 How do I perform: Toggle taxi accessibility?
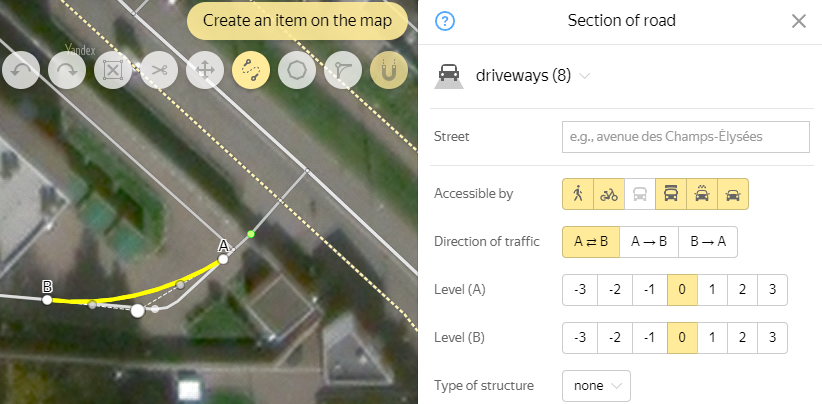(x=702, y=194)
